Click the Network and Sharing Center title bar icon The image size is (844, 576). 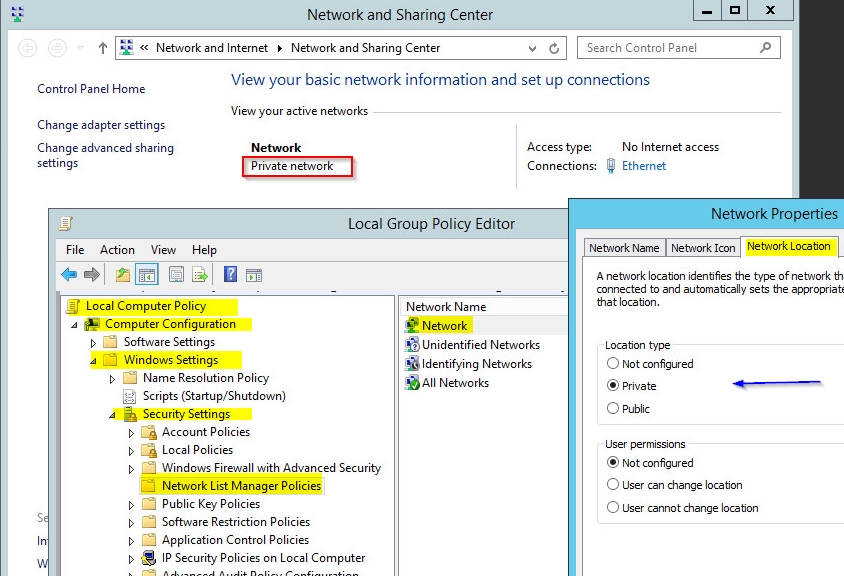(18, 14)
